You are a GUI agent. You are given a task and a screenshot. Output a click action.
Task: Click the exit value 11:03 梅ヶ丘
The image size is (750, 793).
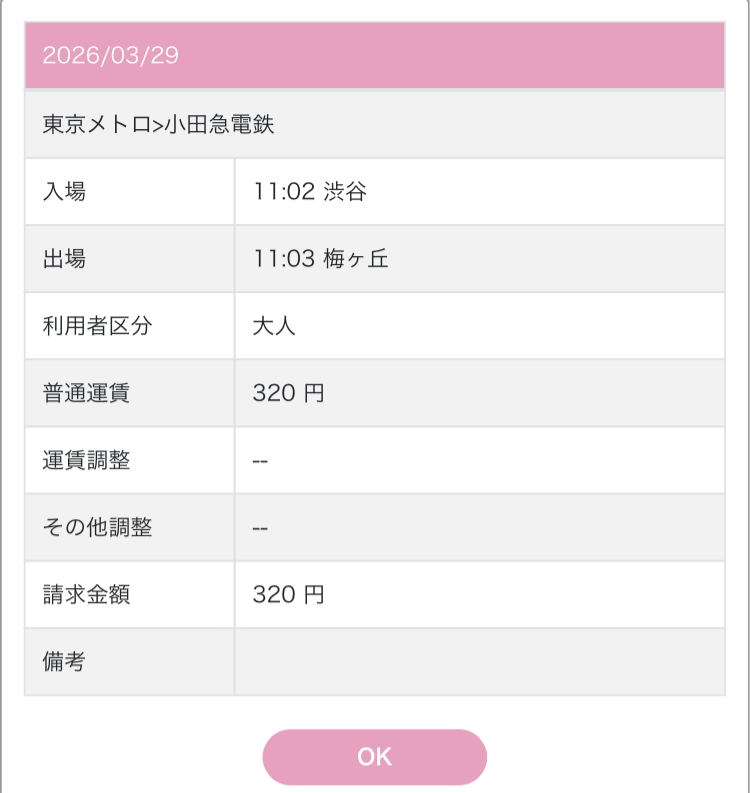[x=320, y=258]
